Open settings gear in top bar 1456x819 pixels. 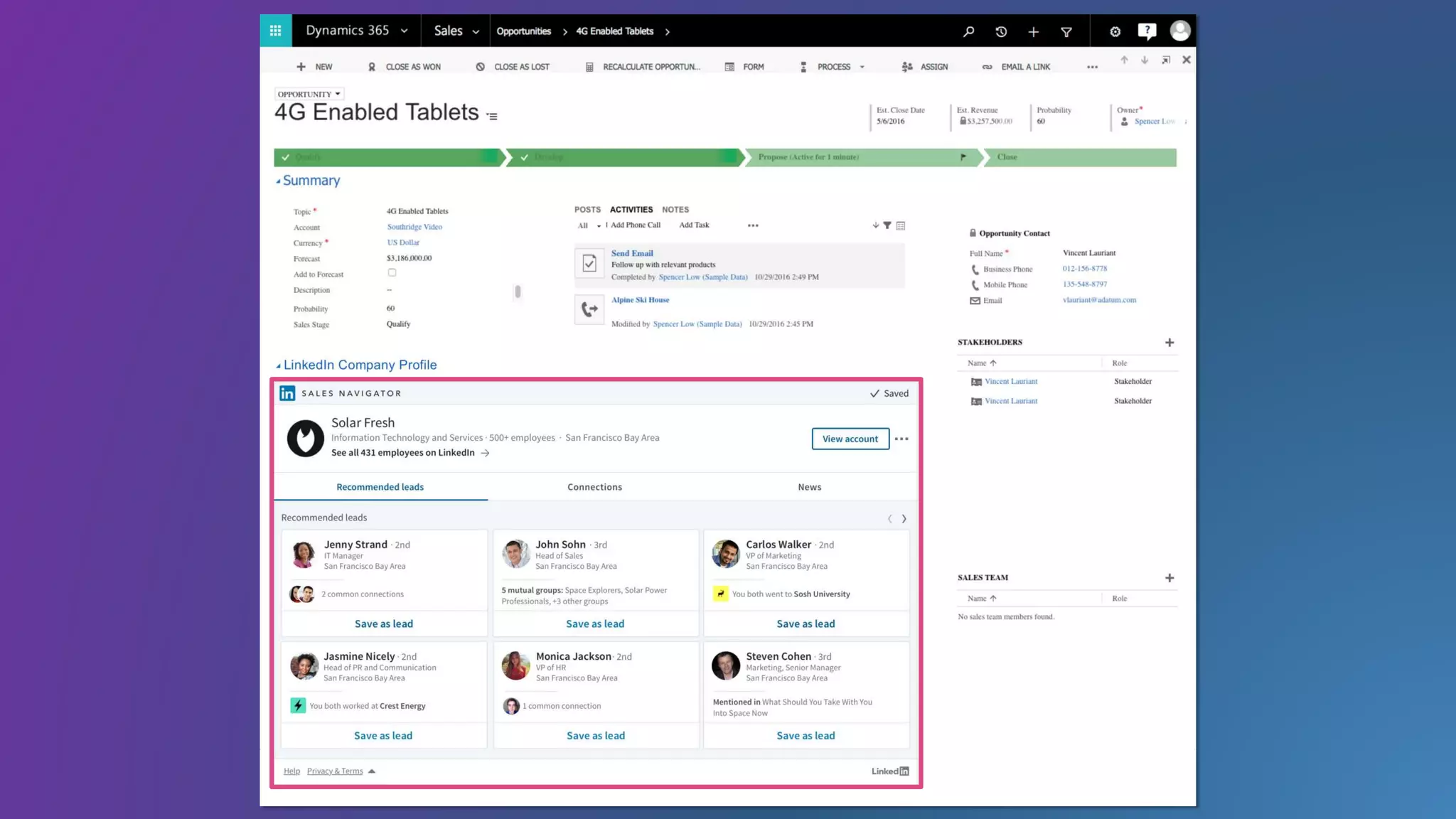click(x=1115, y=31)
